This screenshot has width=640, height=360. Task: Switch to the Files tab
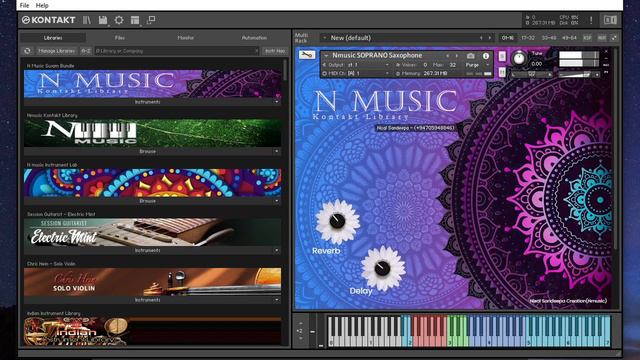click(119, 38)
